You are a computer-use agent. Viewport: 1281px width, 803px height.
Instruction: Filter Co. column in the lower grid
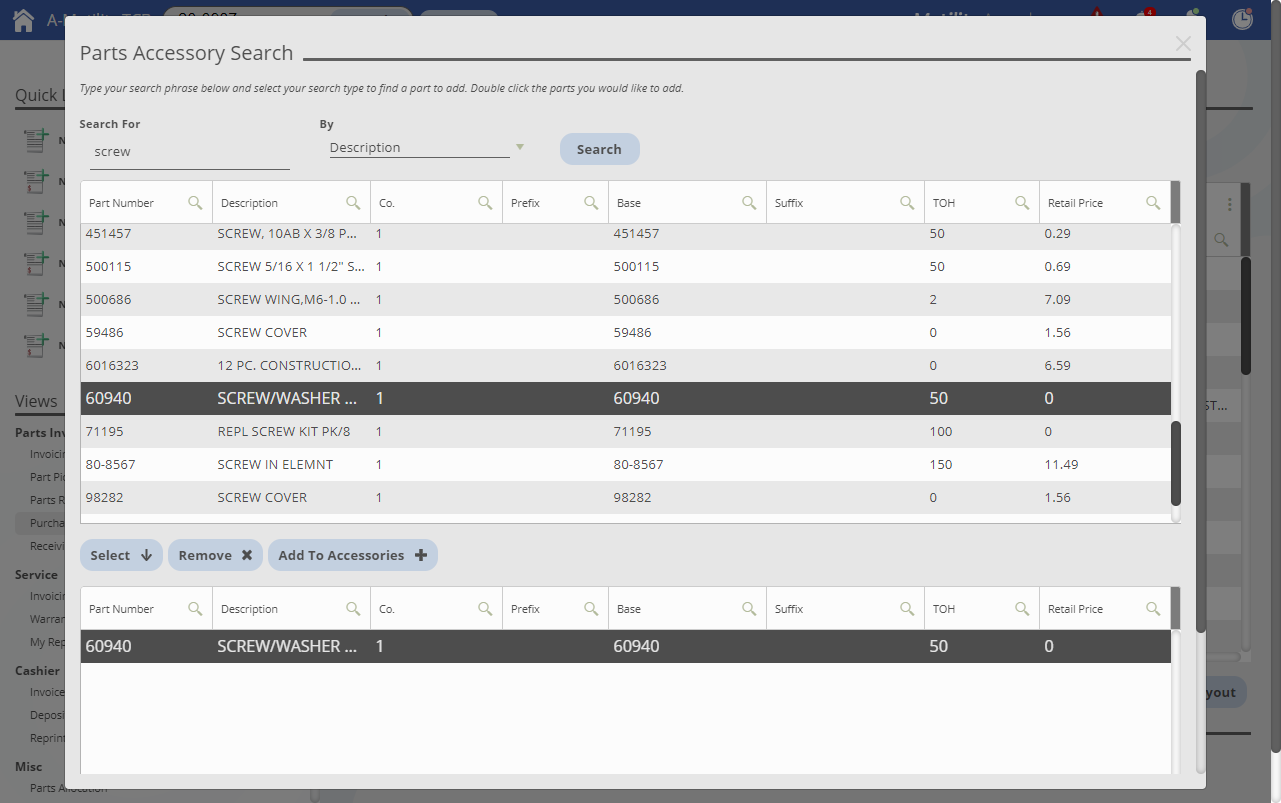[x=485, y=609]
